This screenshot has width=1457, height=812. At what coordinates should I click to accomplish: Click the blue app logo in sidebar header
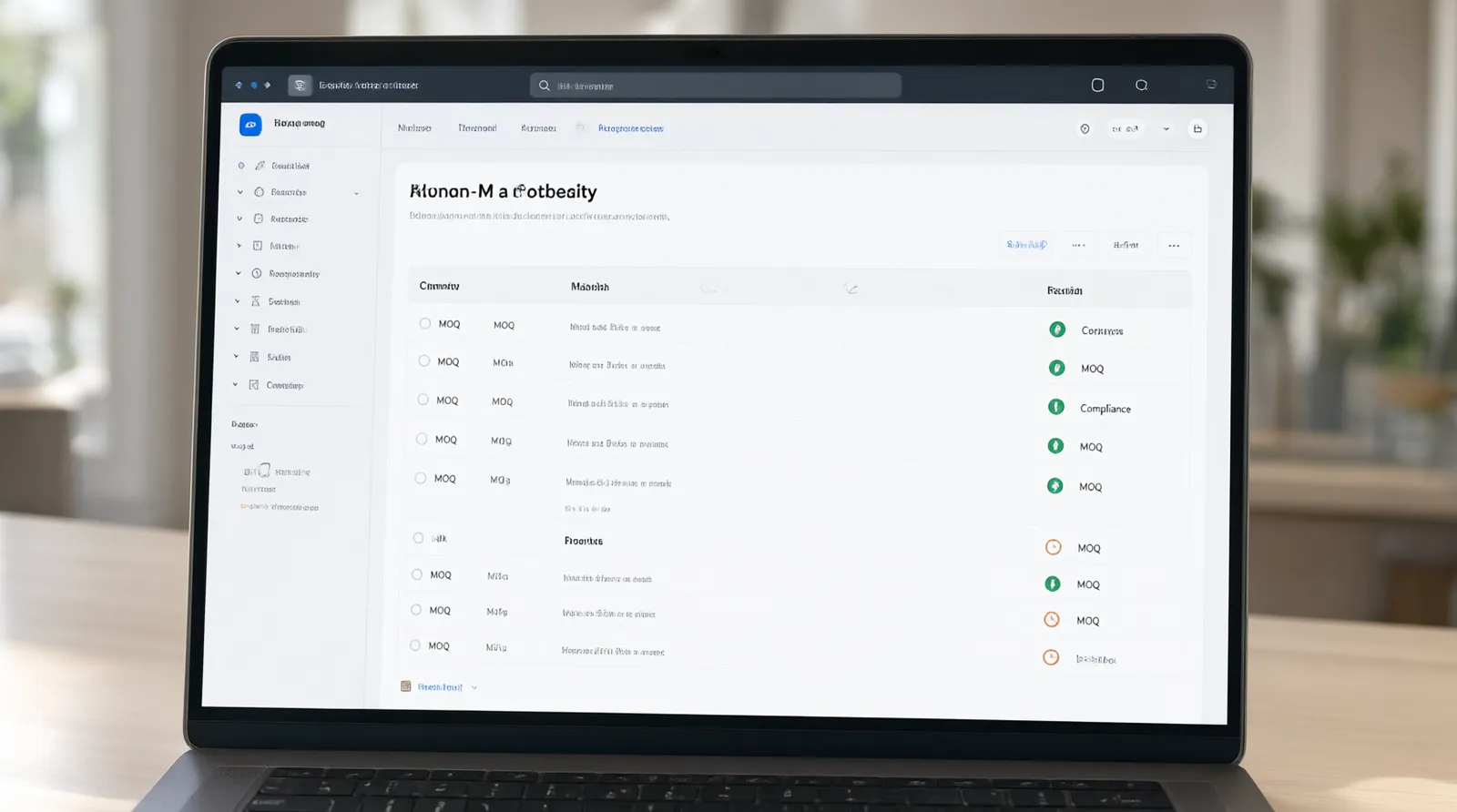(250, 125)
